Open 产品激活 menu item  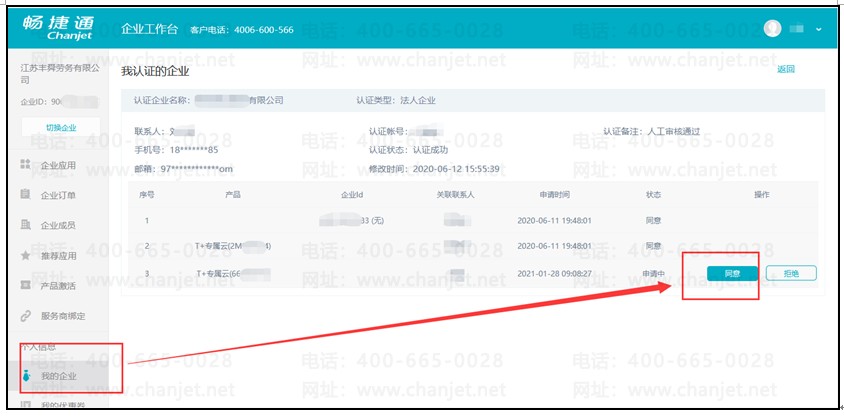(58, 286)
